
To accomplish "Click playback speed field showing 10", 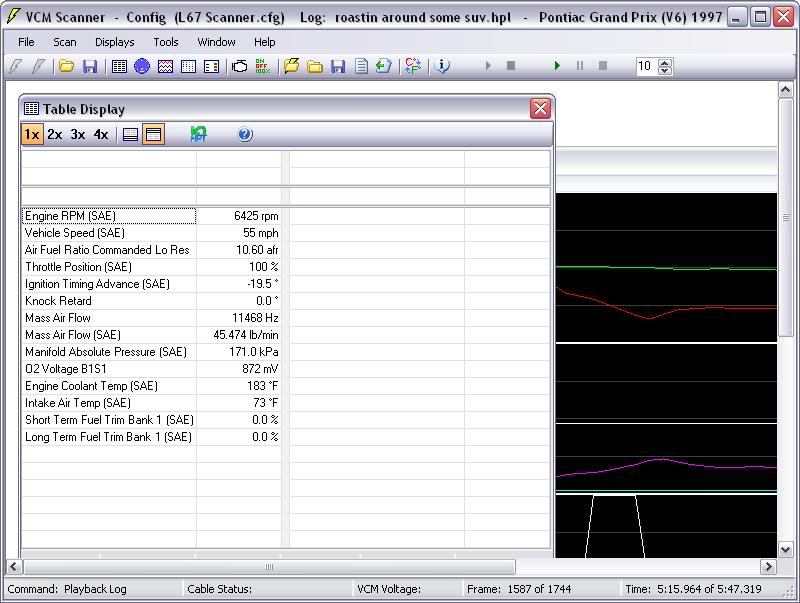I will tap(647, 66).
